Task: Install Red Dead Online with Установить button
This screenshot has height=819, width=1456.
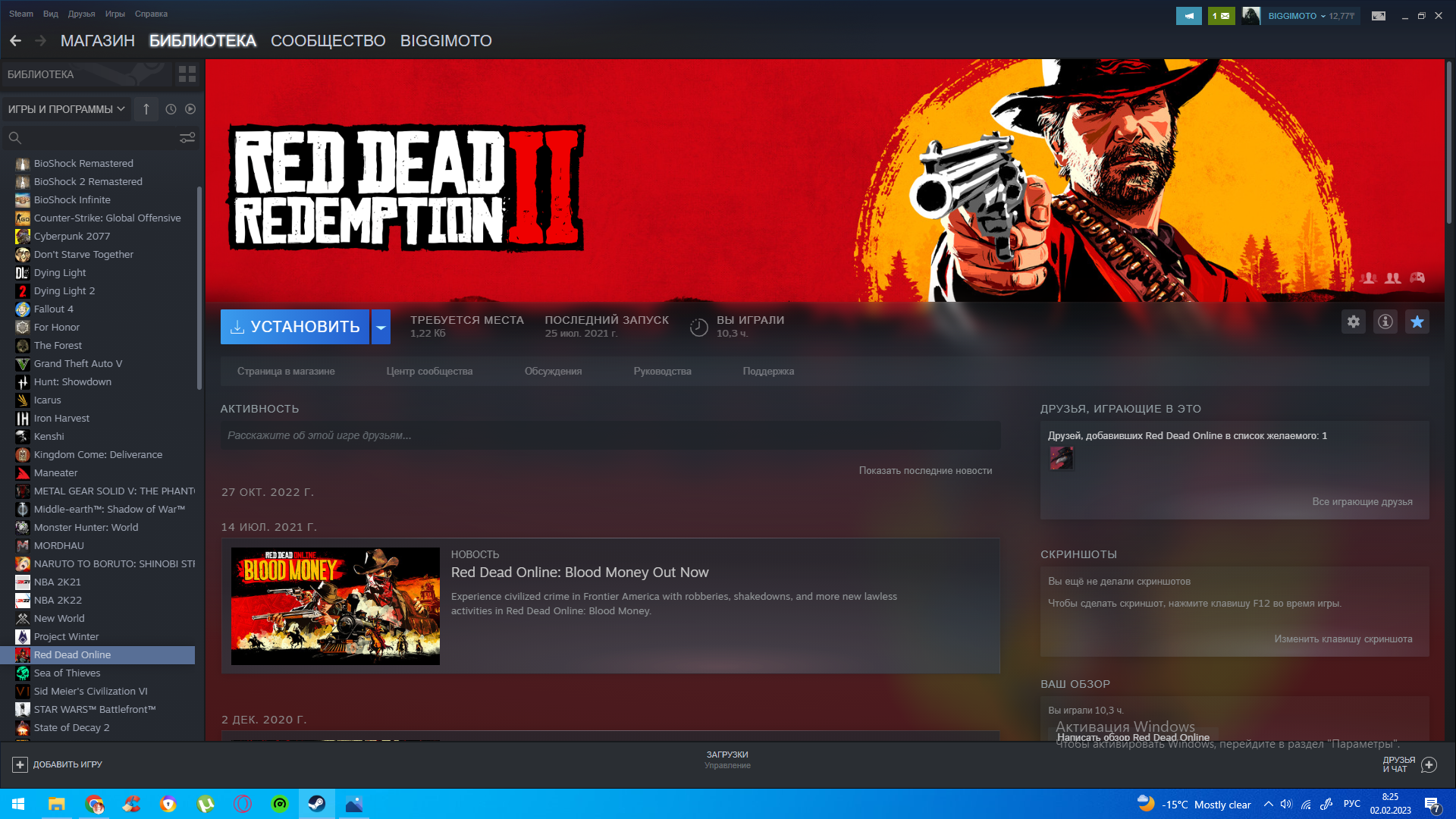Action: coord(295,327)
